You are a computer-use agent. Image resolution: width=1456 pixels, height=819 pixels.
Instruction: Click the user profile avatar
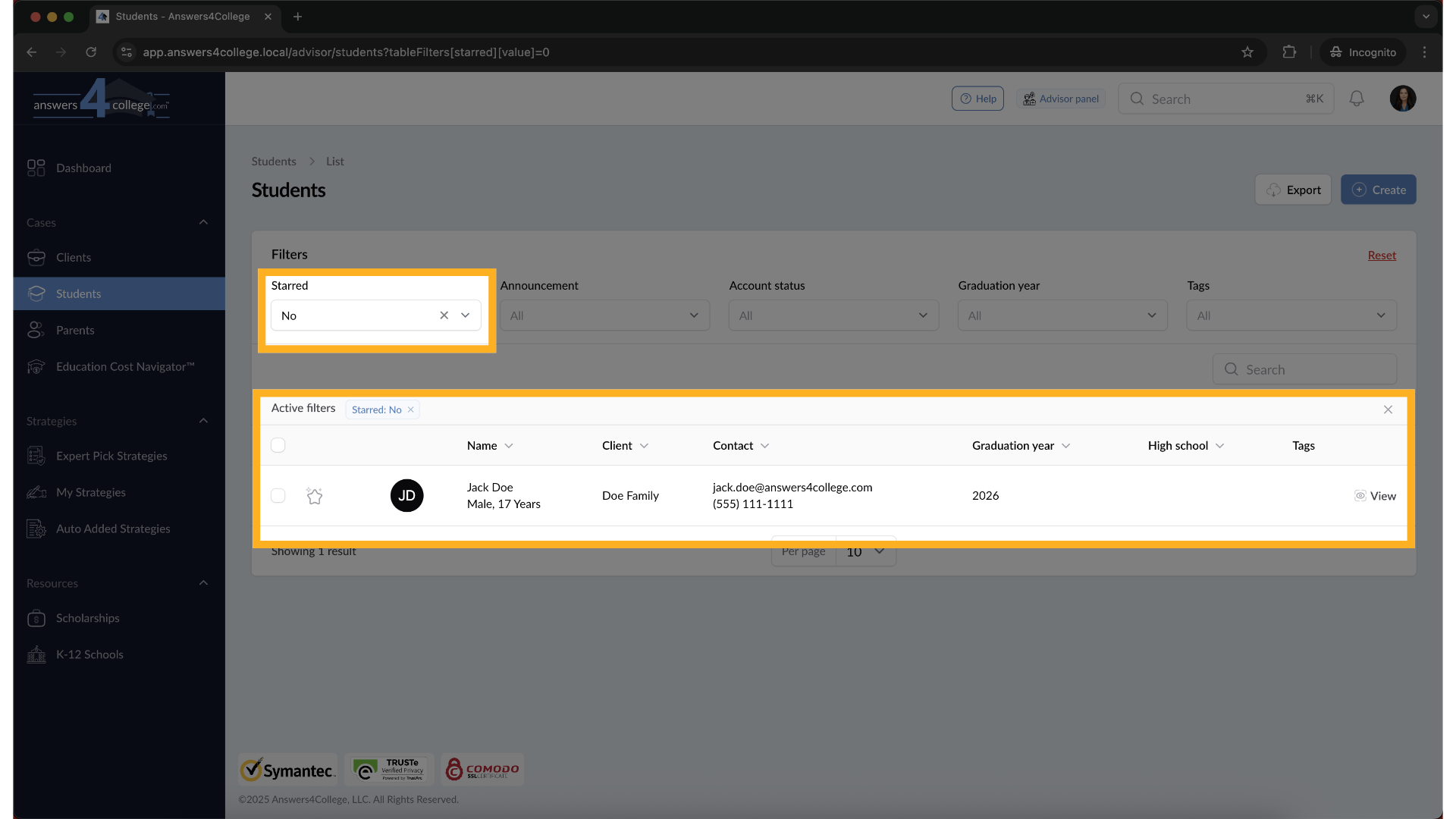coord(1402,99)
